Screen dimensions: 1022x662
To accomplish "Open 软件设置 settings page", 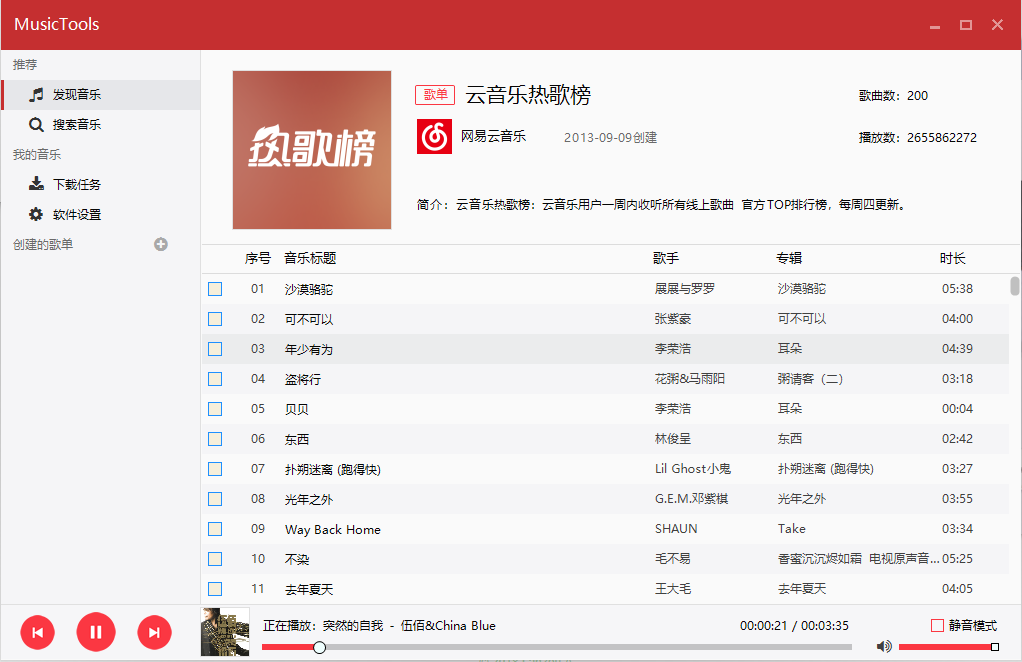I will click(77, 215).
